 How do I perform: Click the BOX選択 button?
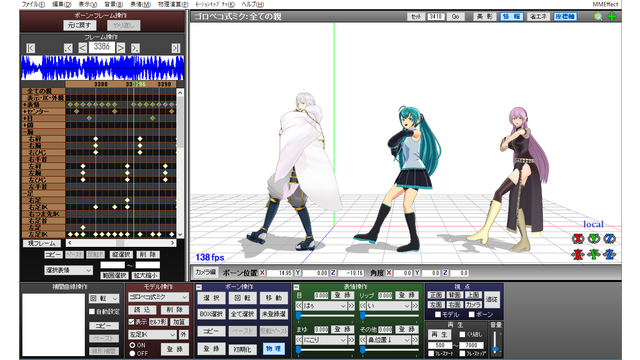click(211, 314)
